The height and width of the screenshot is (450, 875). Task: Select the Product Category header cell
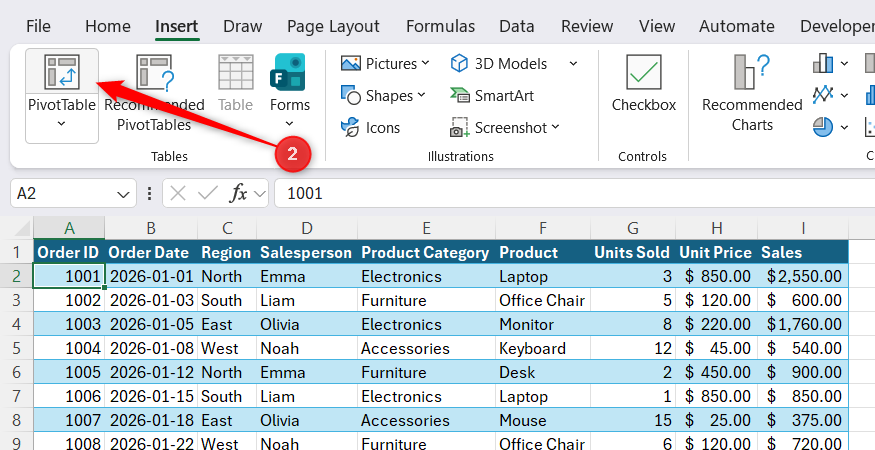(x=426, y=252)
